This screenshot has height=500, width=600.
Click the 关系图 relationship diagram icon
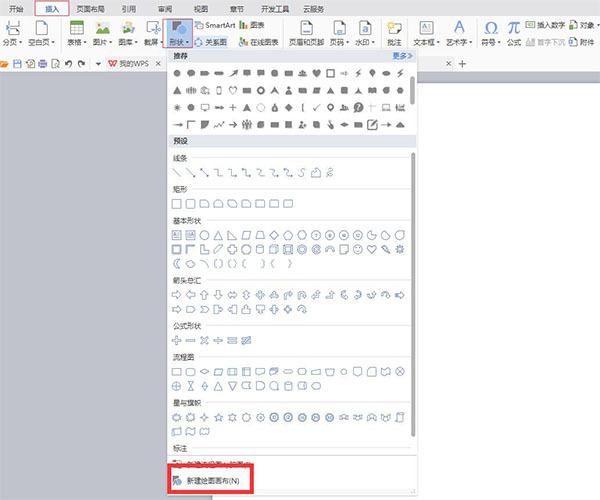tap(211, 42)
